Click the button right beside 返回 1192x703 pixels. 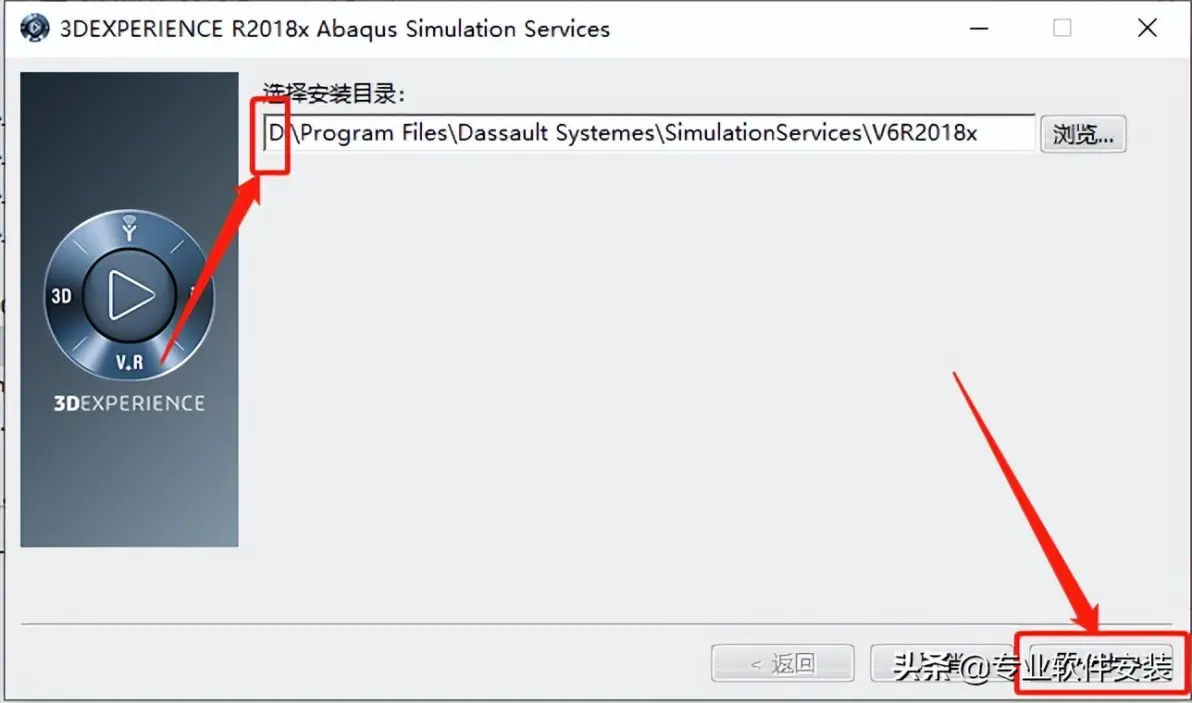940,663
